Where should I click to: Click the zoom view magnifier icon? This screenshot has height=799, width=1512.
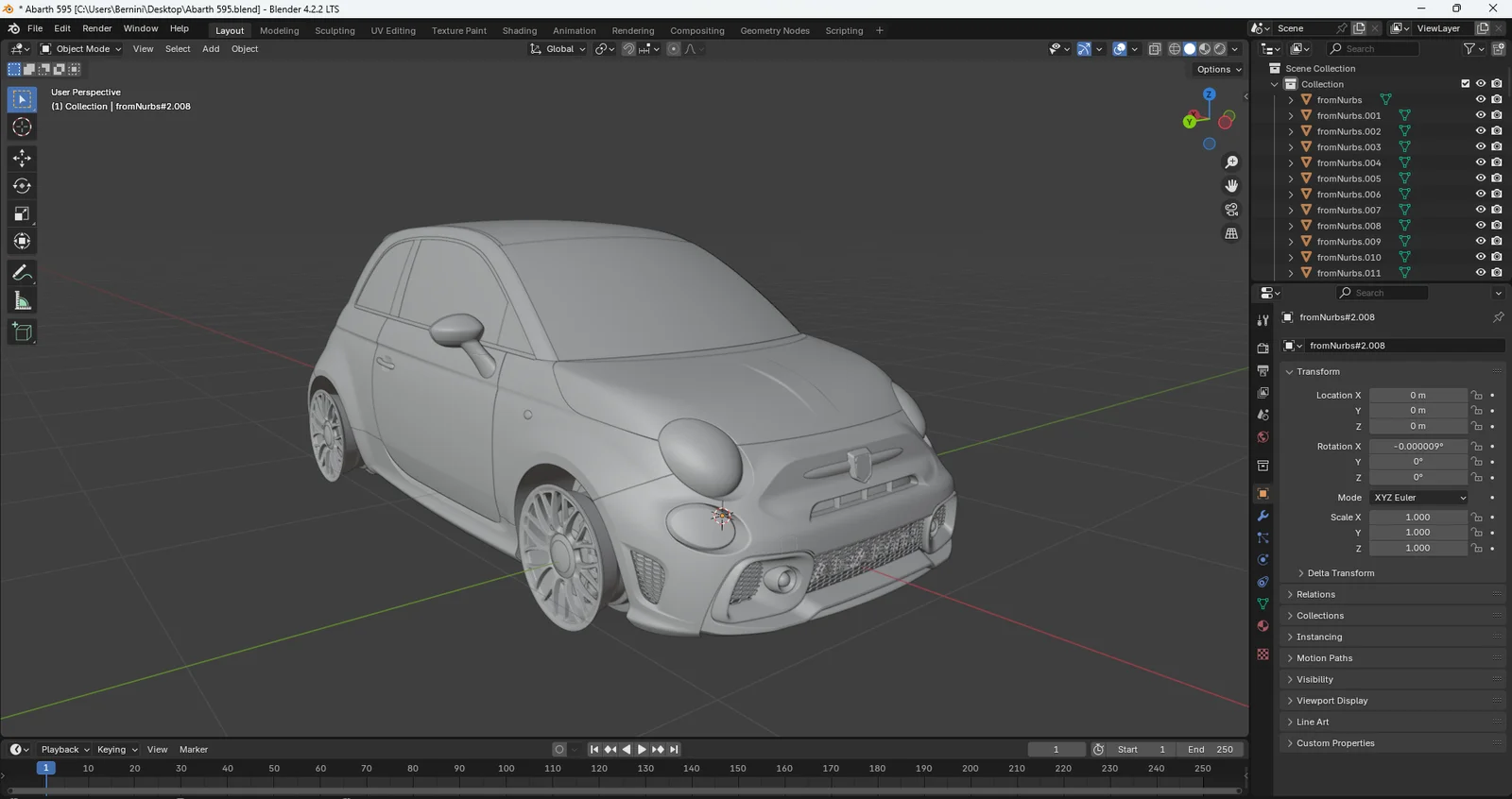coord(1231,162)
